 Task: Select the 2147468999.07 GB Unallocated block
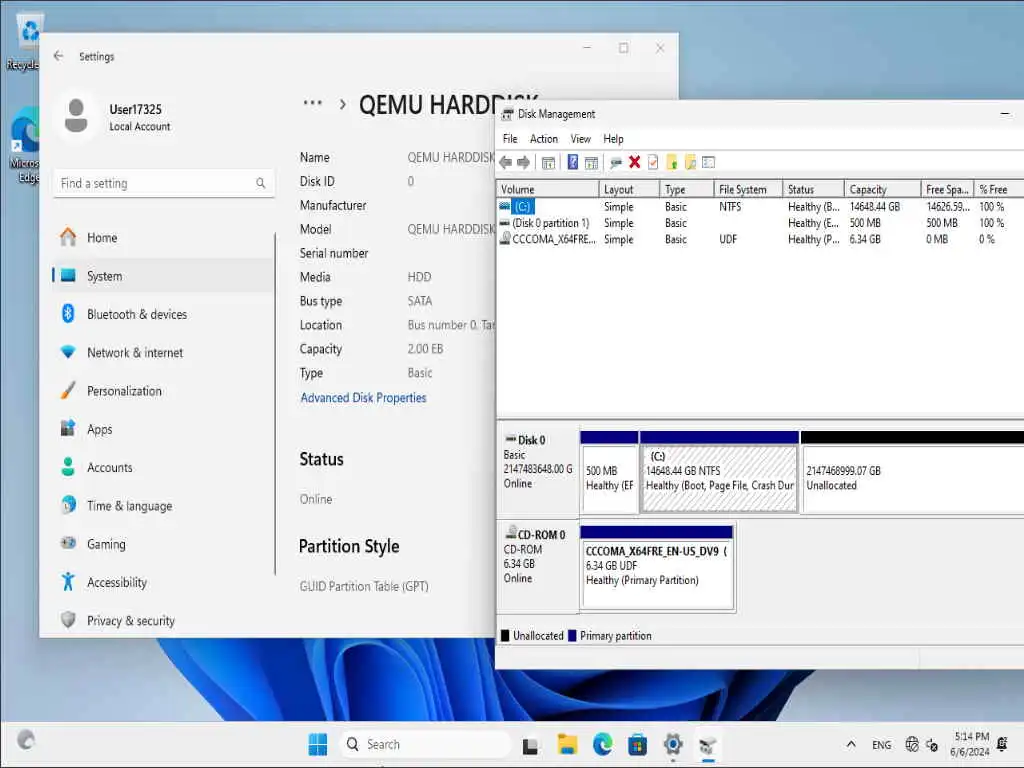click(x=912, y=472)
